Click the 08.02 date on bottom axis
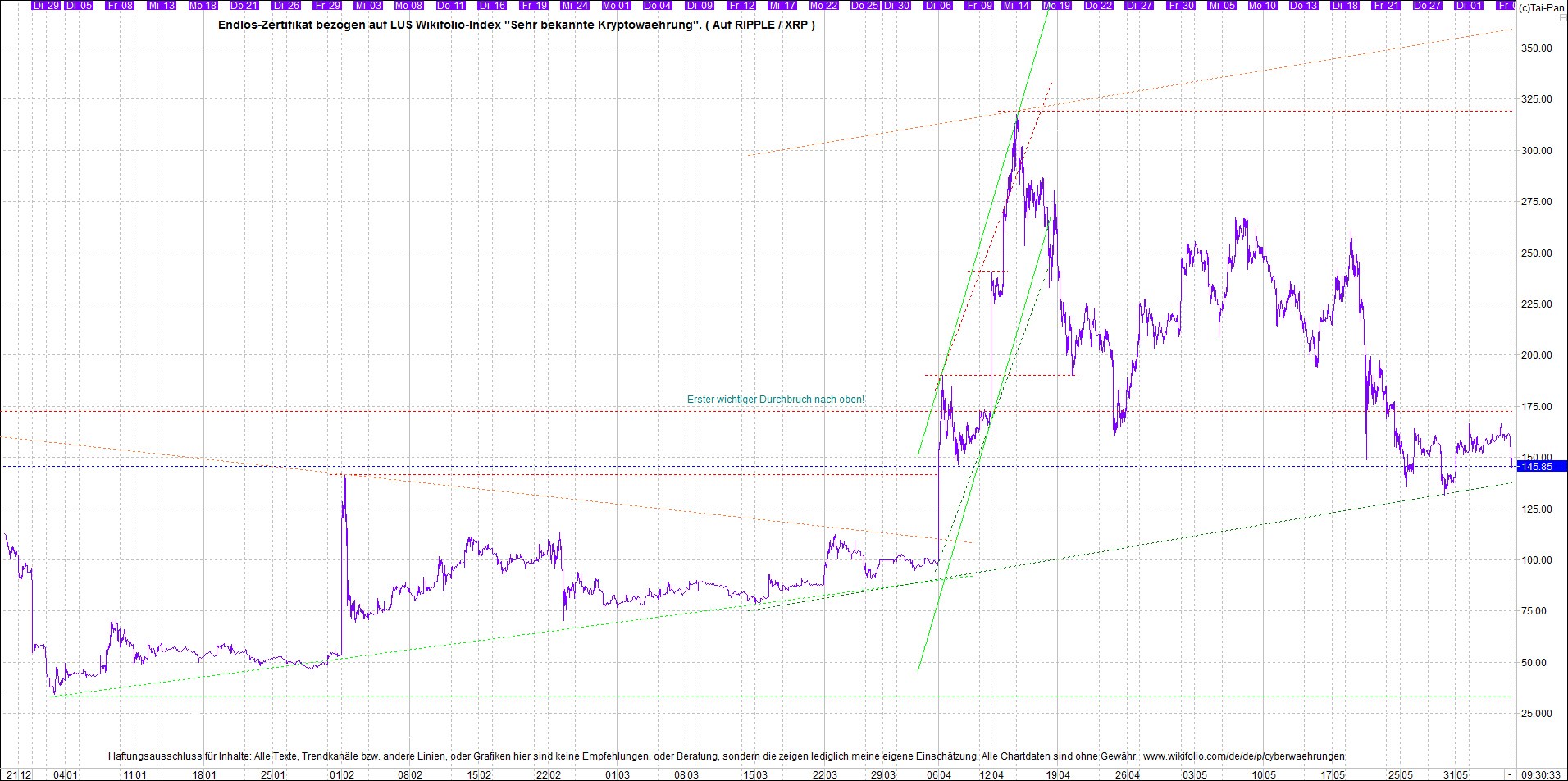1568x781 pixels. pyautogui.click(x=410, y=774)
